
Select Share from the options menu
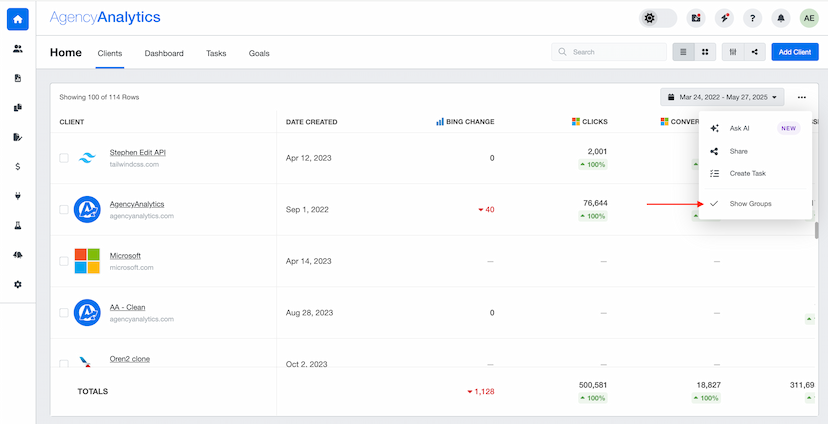click(x=755, y=151)
